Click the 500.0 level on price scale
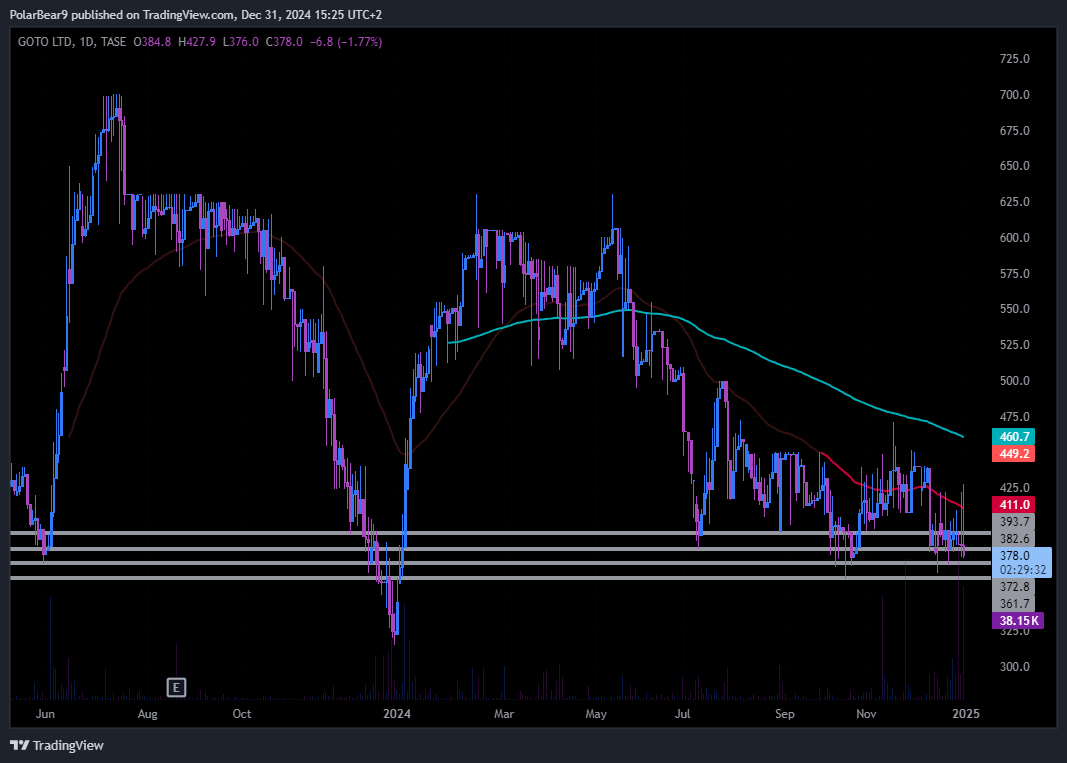The image size is (1067, 763). click(x=1015, y=381)
